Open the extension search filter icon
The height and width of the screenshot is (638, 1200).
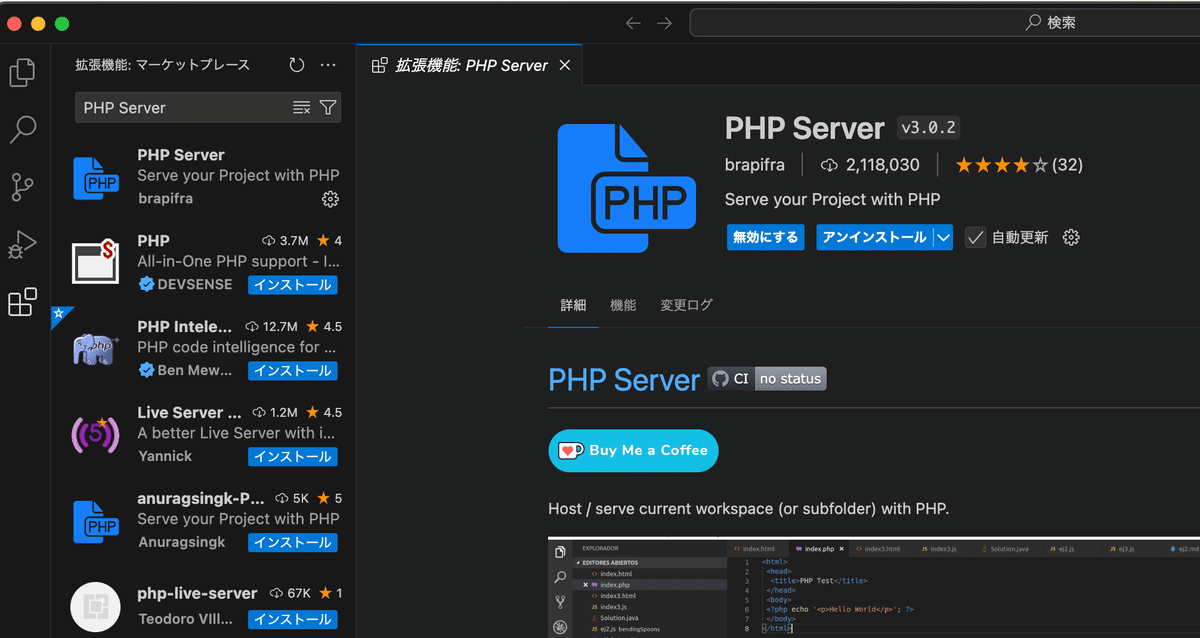328,108
